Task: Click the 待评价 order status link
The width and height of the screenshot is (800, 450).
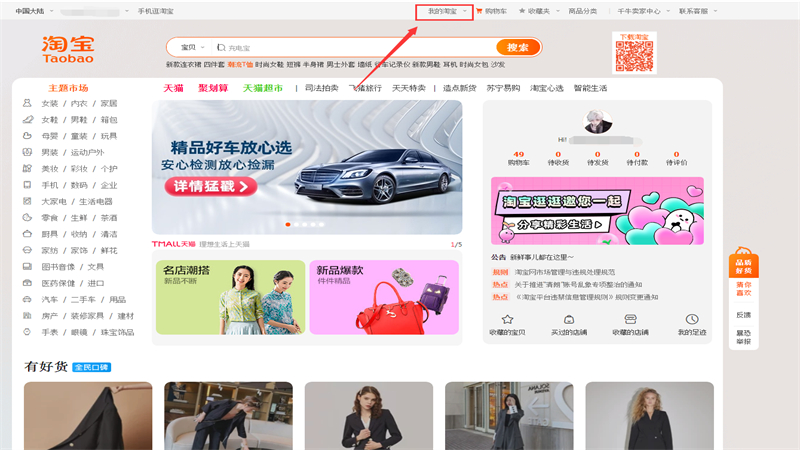Action: 677,158
